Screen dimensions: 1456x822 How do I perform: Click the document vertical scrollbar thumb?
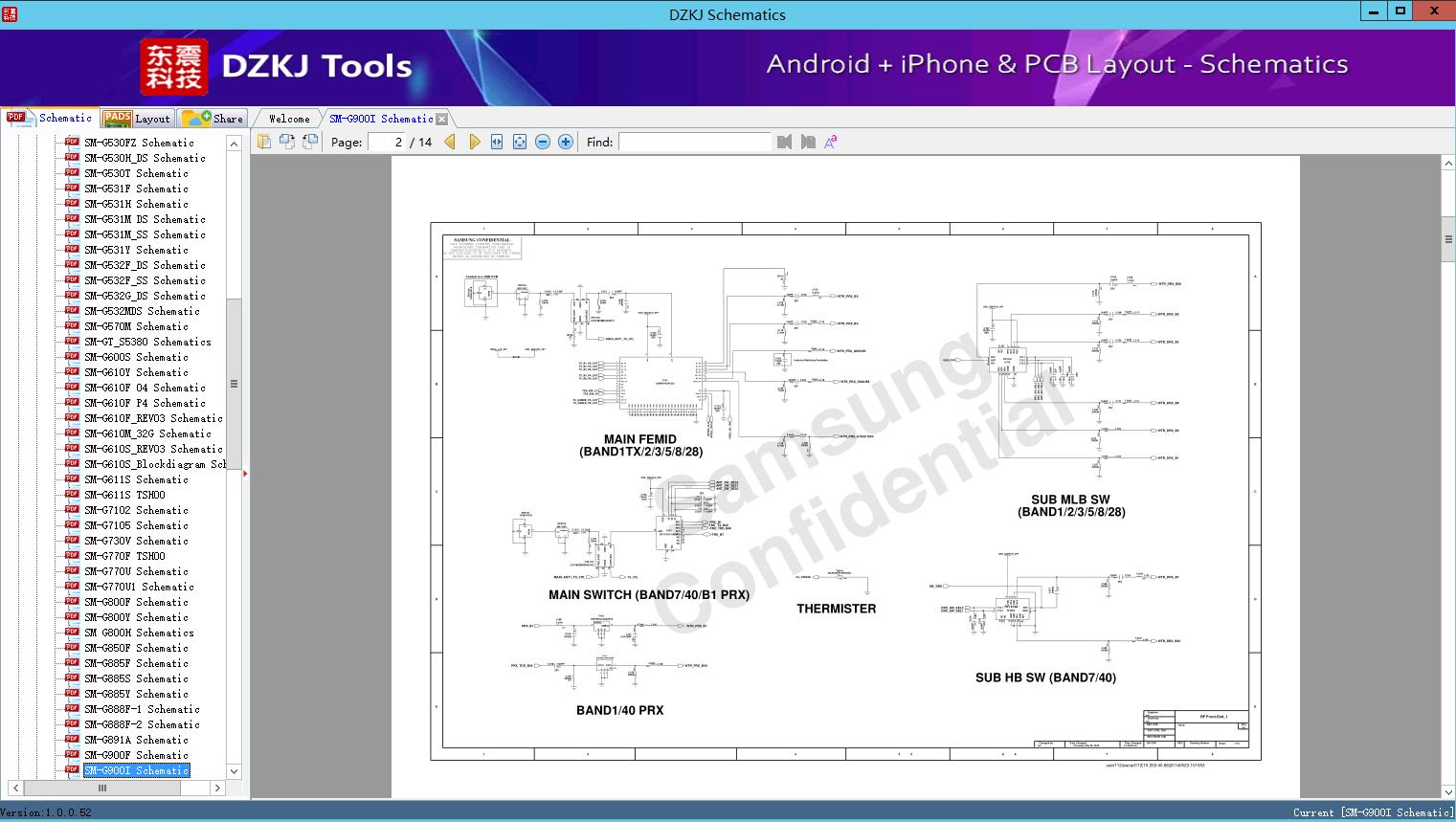[1448, 240]
